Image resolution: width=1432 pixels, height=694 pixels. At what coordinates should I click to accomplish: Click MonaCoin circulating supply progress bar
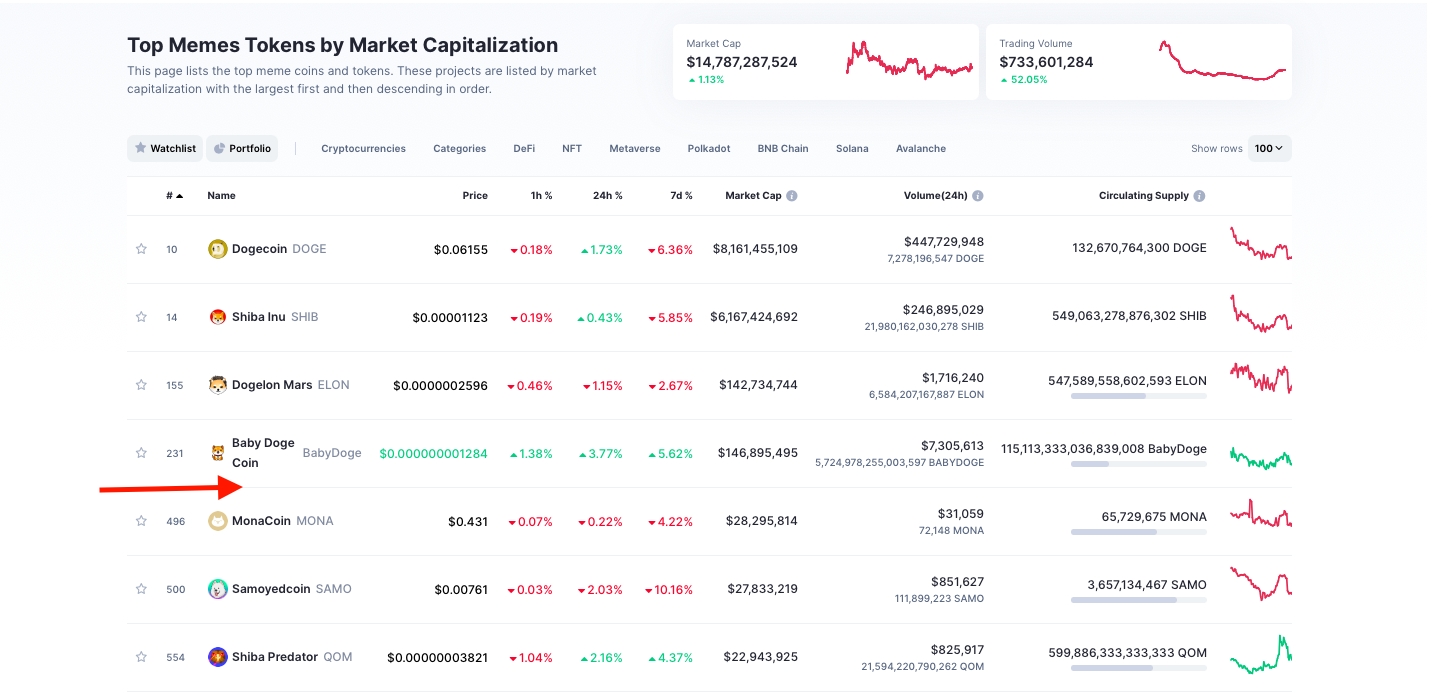[1139, 532]
